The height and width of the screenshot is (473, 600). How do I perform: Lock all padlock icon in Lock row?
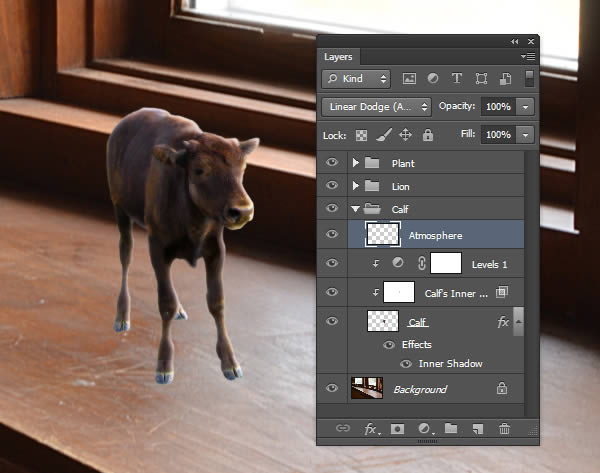tap(428, 135)
